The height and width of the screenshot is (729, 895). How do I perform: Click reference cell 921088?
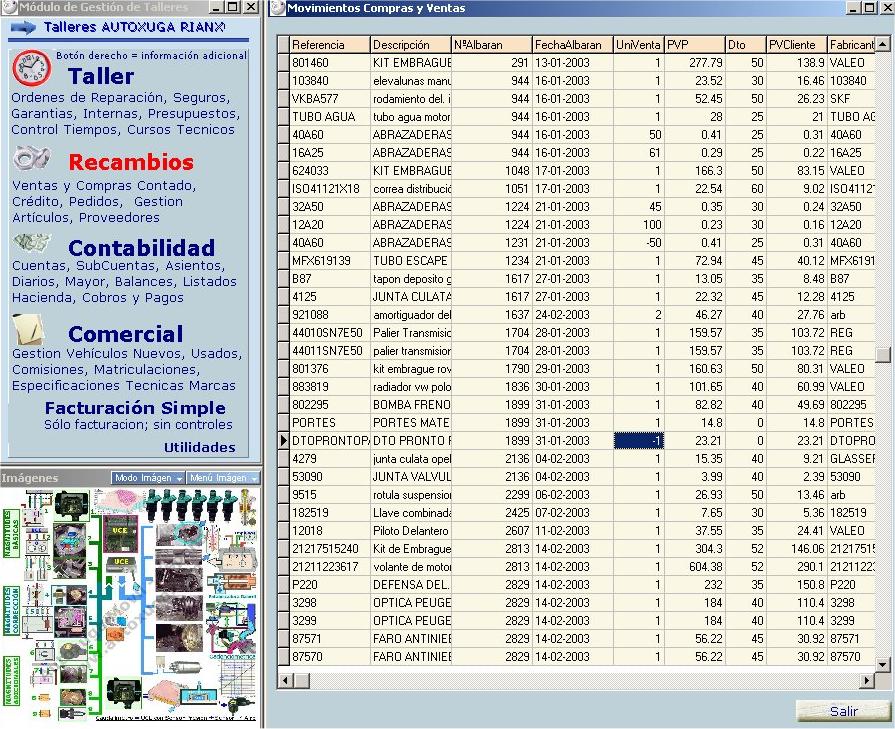click(330, 315)
